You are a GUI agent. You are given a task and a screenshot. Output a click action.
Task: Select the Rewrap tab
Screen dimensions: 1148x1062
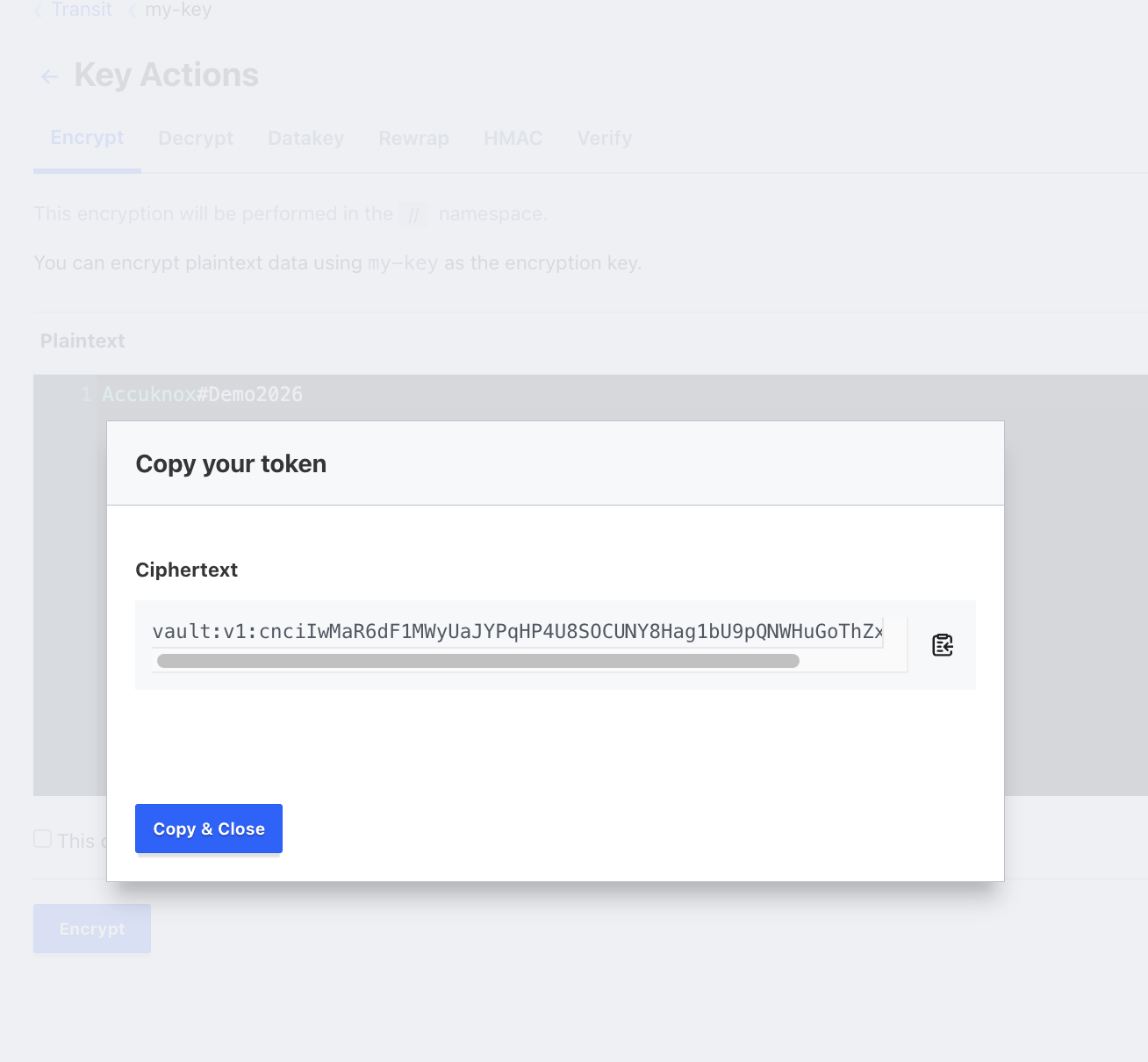click(x=413, y=138)
